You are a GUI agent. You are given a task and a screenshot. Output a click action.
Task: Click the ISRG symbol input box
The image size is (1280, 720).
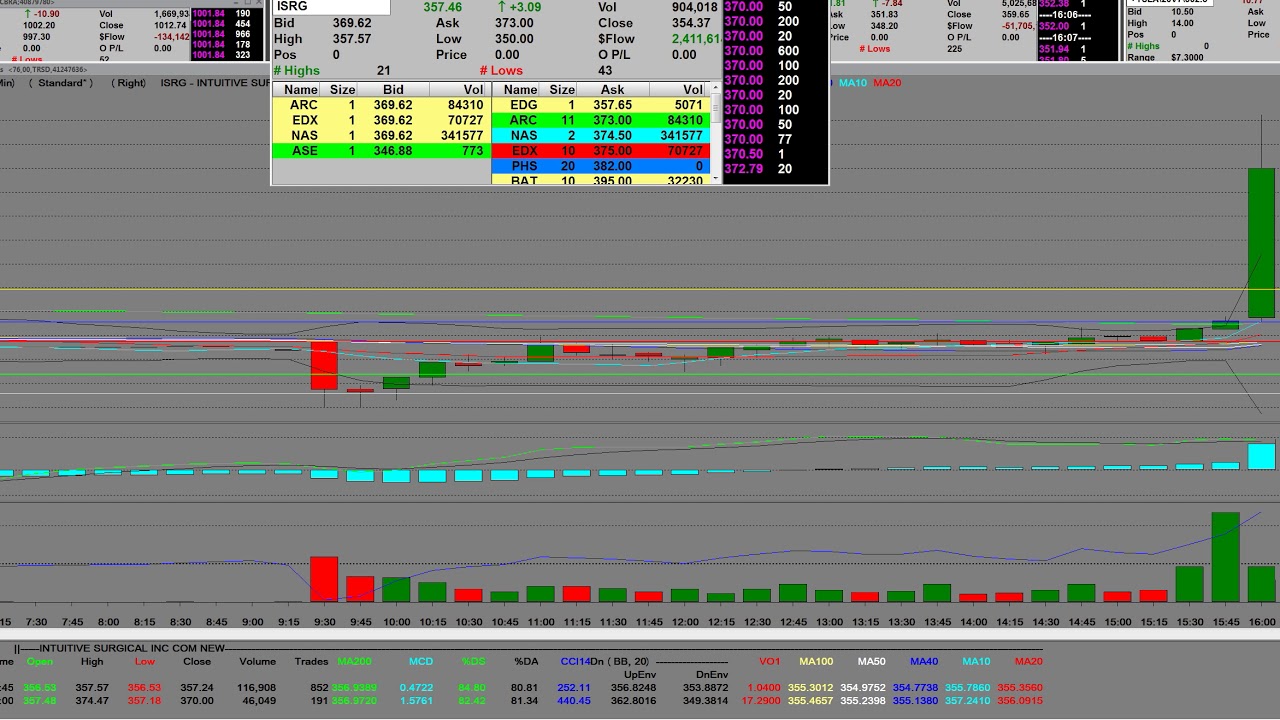(x=331, y=7)
